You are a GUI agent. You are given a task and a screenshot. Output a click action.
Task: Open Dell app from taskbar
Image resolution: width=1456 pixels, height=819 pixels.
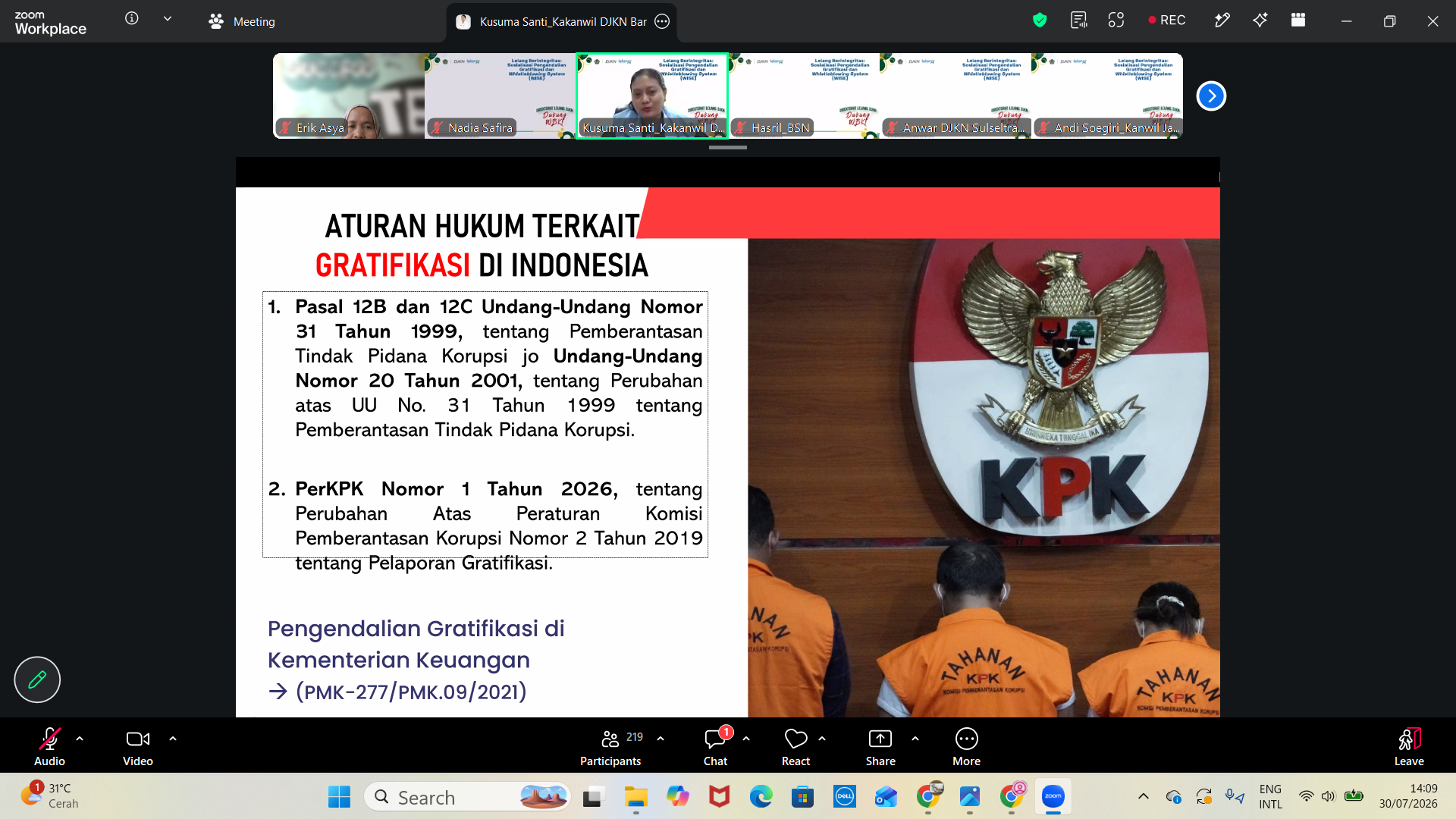pos(845,797)
